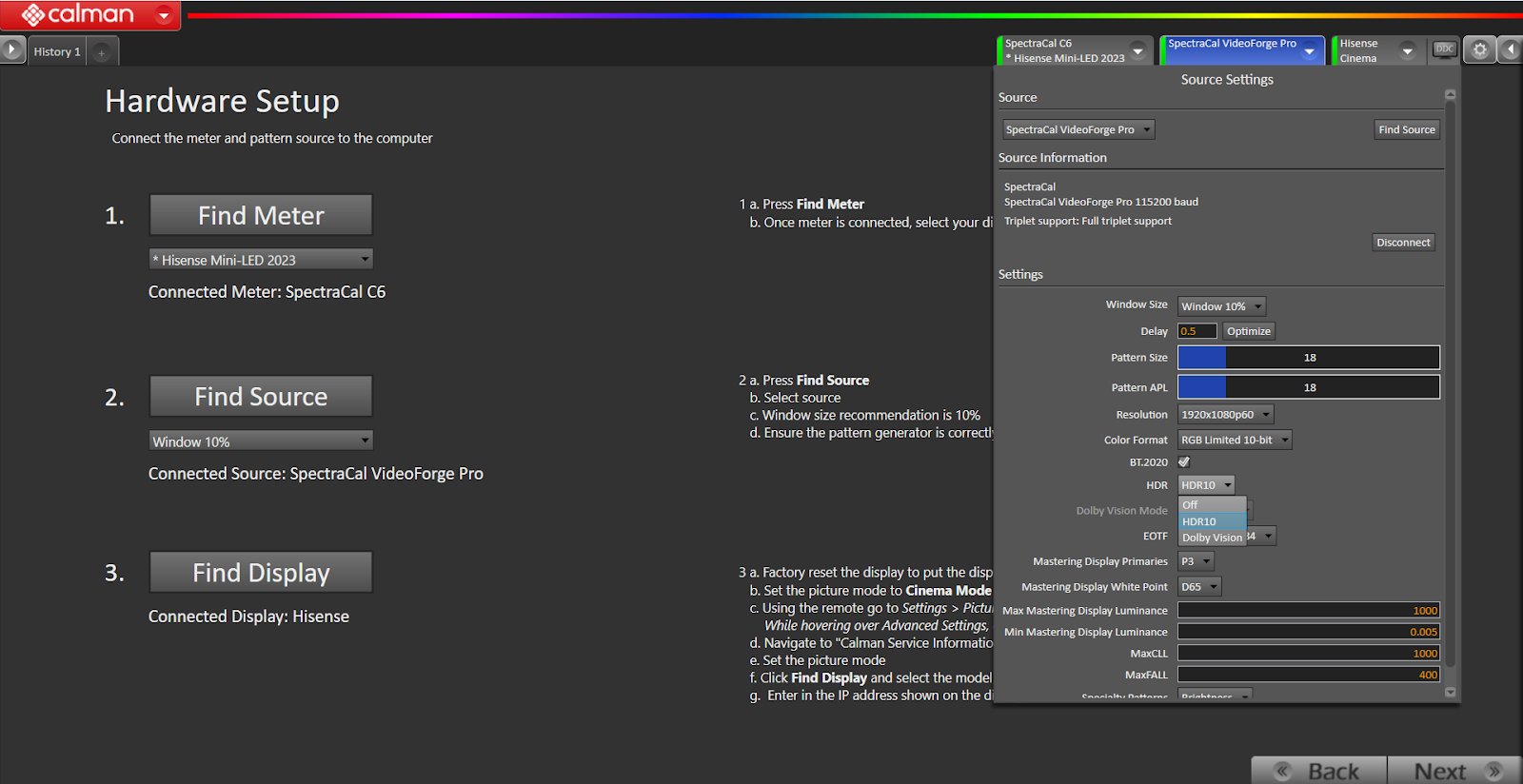Open the Resolution 1920x1080p60 dropdown
The height and width of the screenshot is (784, 1523).
click(1225, 415)
